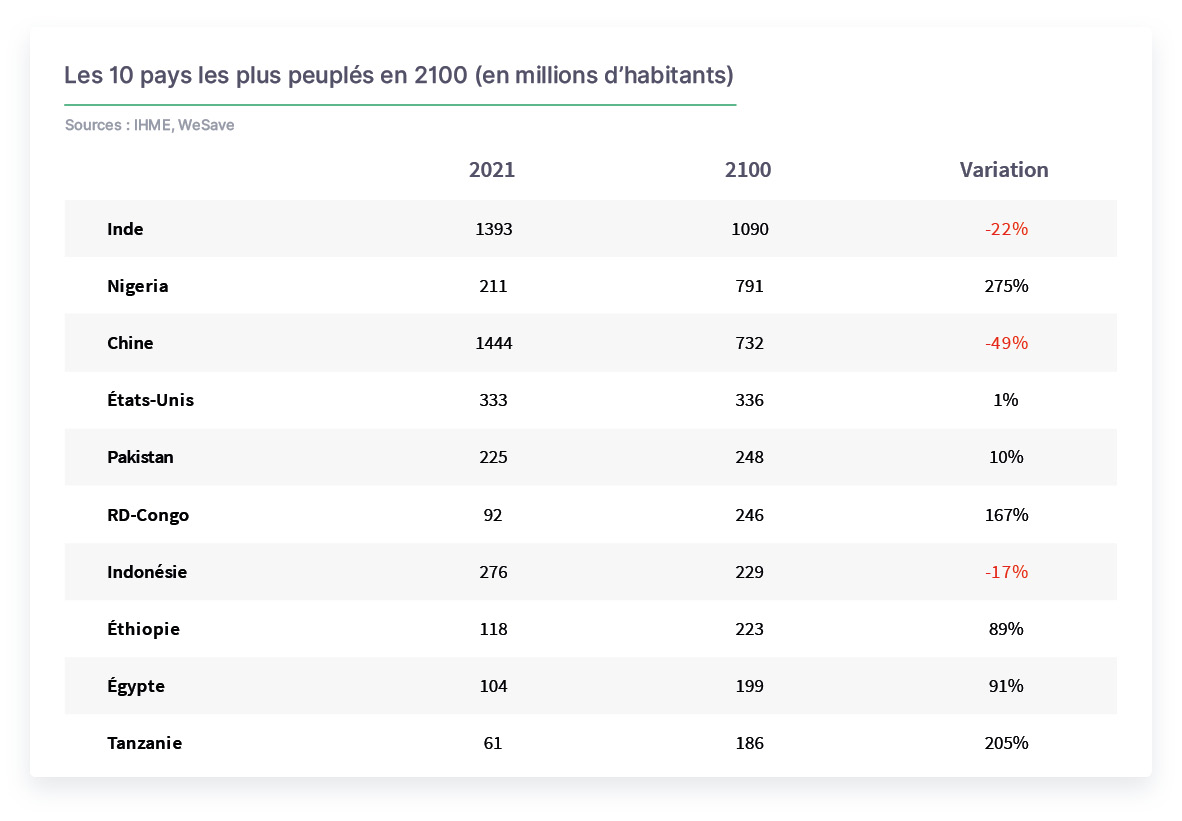The image size is (1182, 821).
Task: Select the Inde row label
Action: click(125, 229)
